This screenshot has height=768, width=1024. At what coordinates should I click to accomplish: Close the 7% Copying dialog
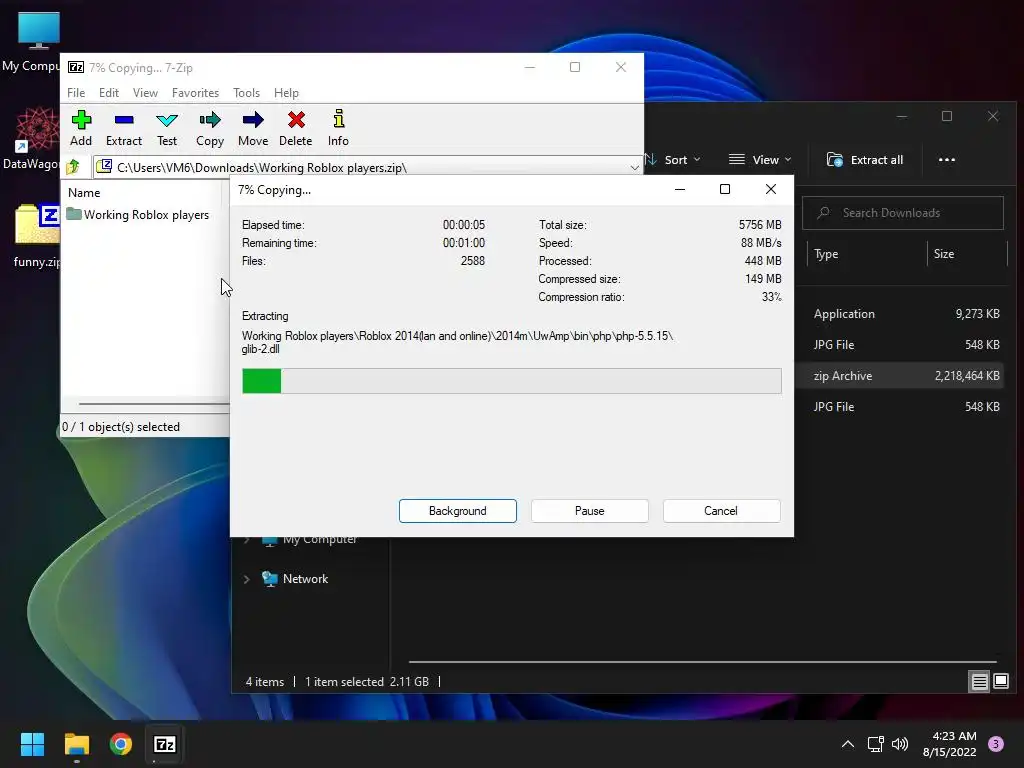(x=771, y=189)
